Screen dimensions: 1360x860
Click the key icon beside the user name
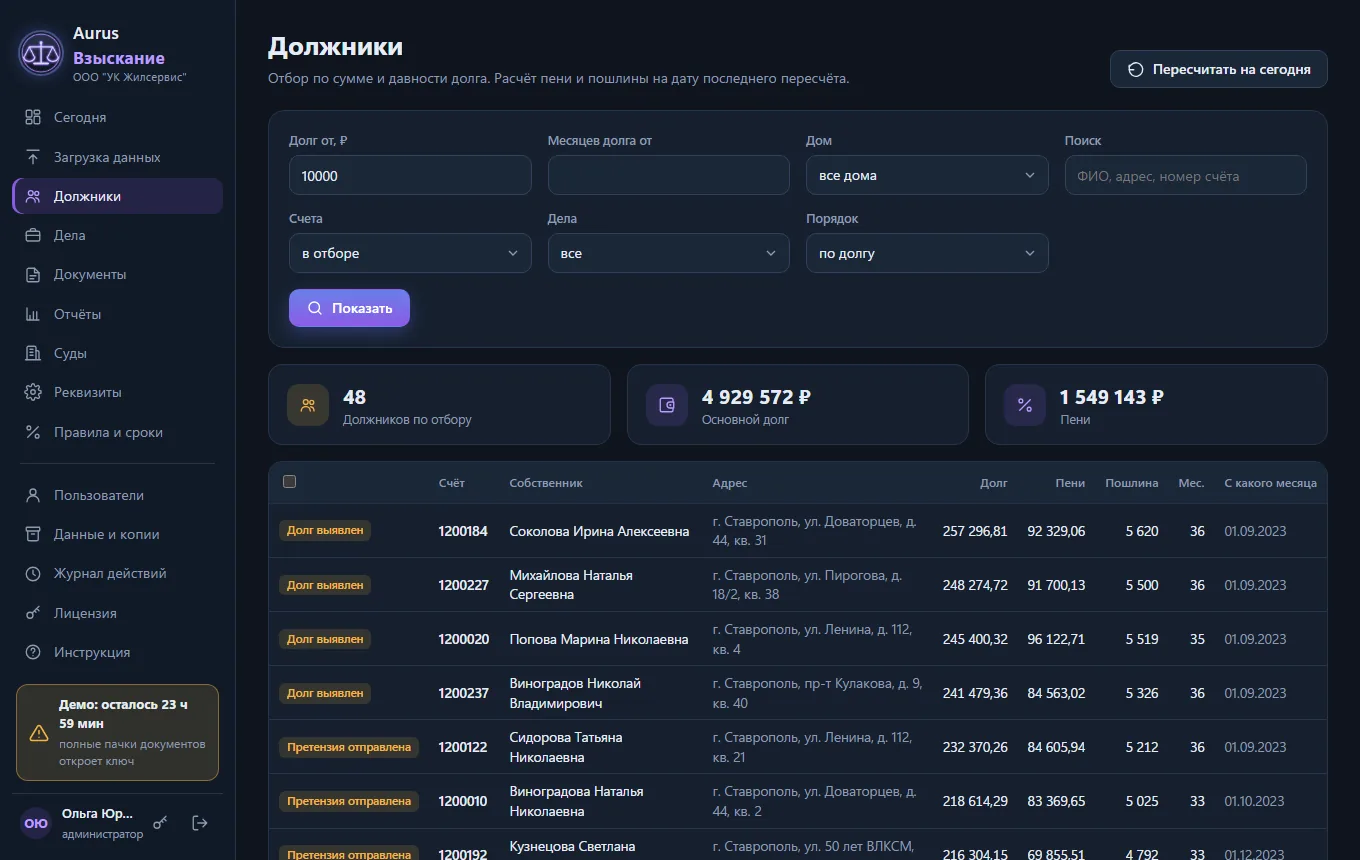click(160, 823)
